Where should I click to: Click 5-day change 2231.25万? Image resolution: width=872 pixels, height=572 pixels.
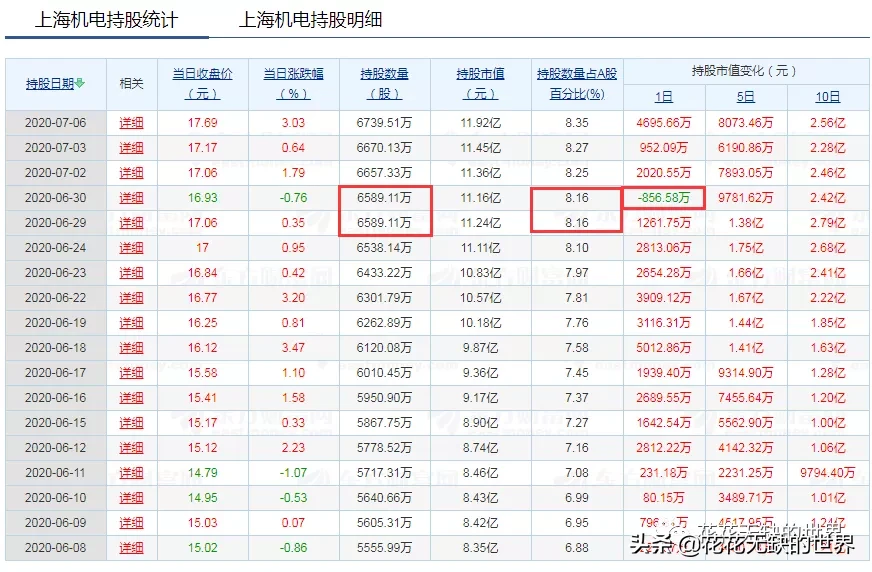click(746, 473)
